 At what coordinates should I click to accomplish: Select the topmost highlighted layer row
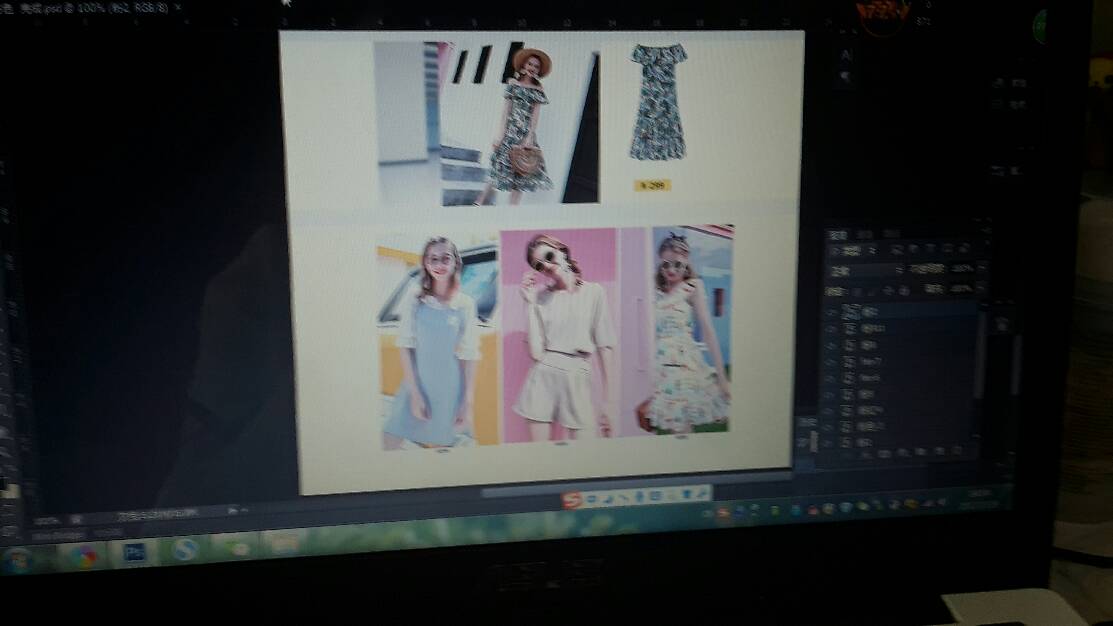coord(903,312)
